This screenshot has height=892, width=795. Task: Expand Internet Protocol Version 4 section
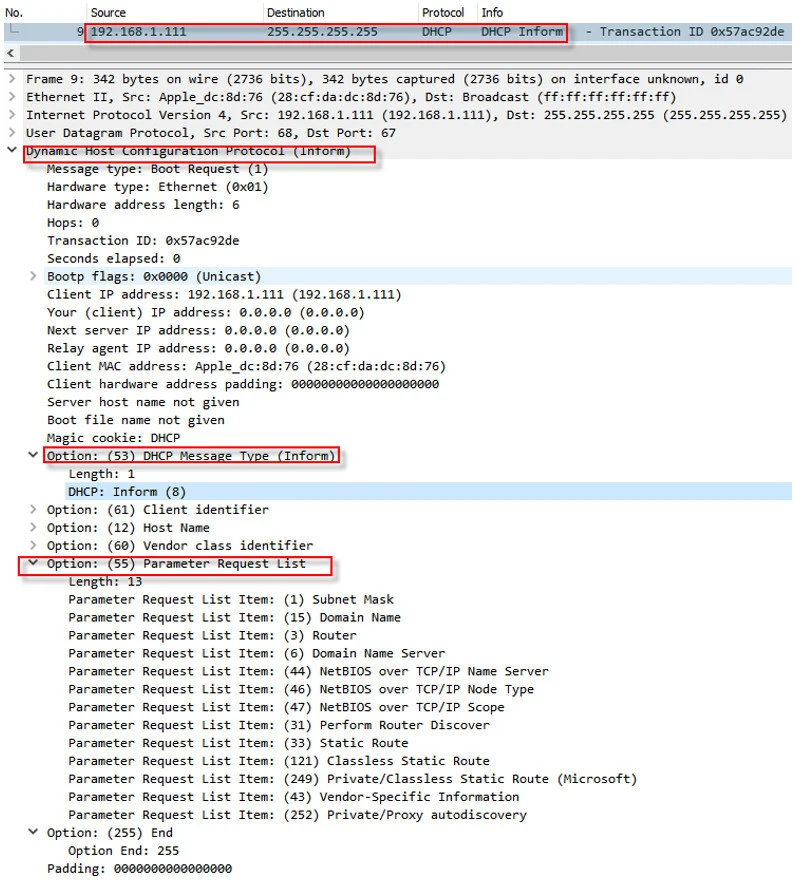click(10, 115)
